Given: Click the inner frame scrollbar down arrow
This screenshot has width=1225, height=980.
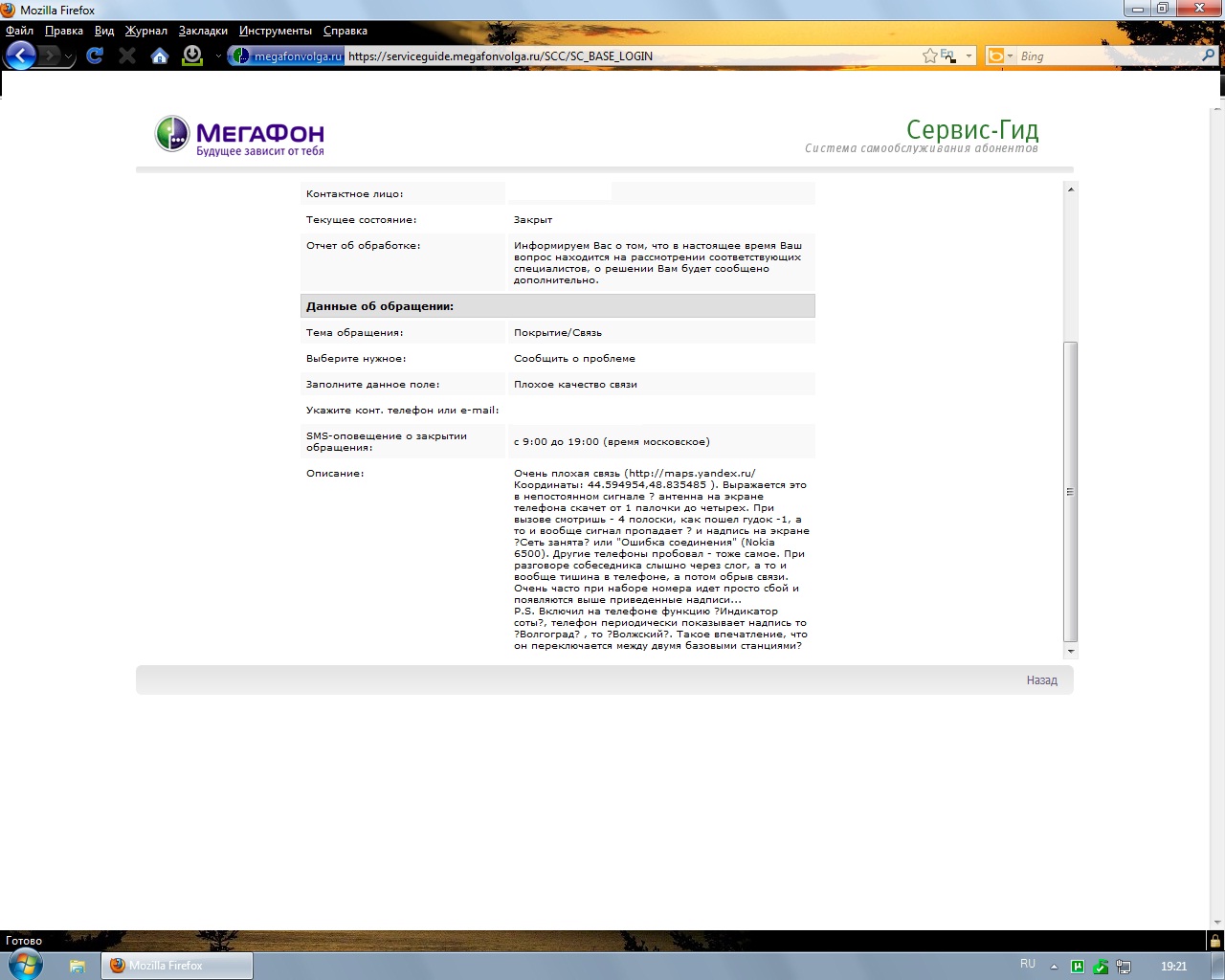Looking at the screenshot, I should click(x=1071, y=652).
